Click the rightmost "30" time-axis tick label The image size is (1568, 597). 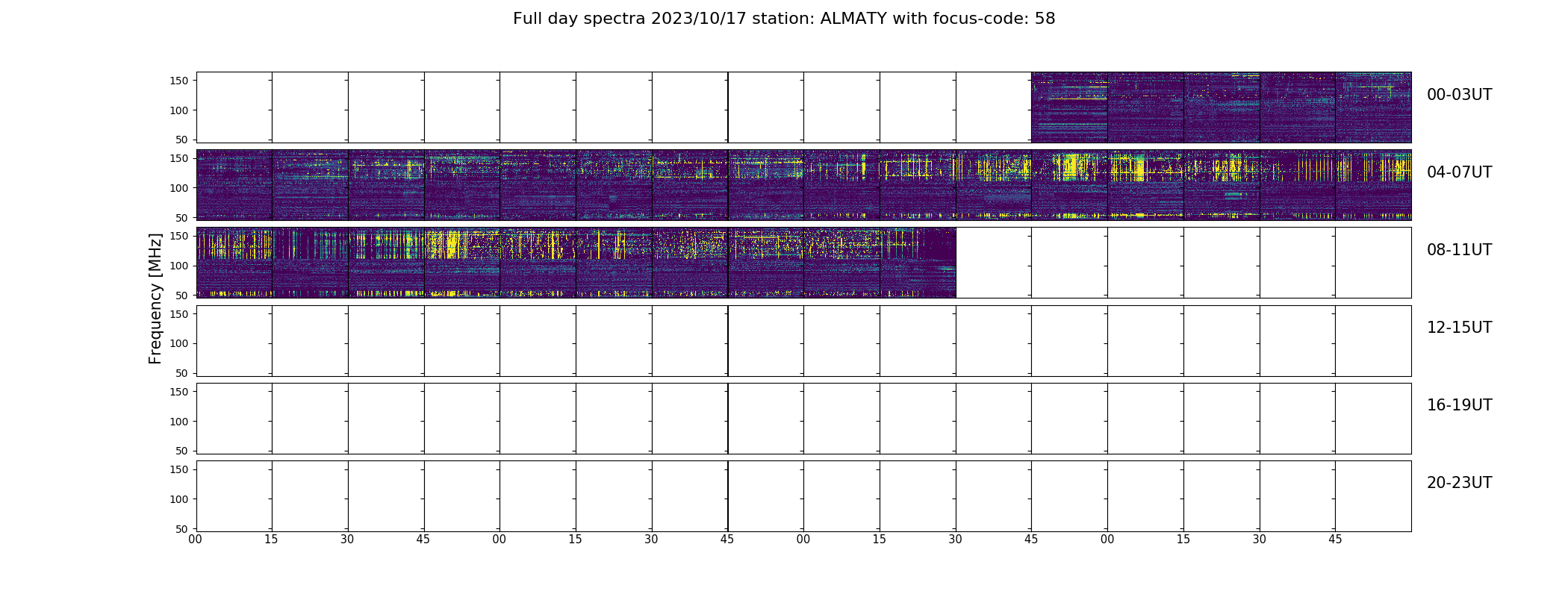pos(1260,540)
